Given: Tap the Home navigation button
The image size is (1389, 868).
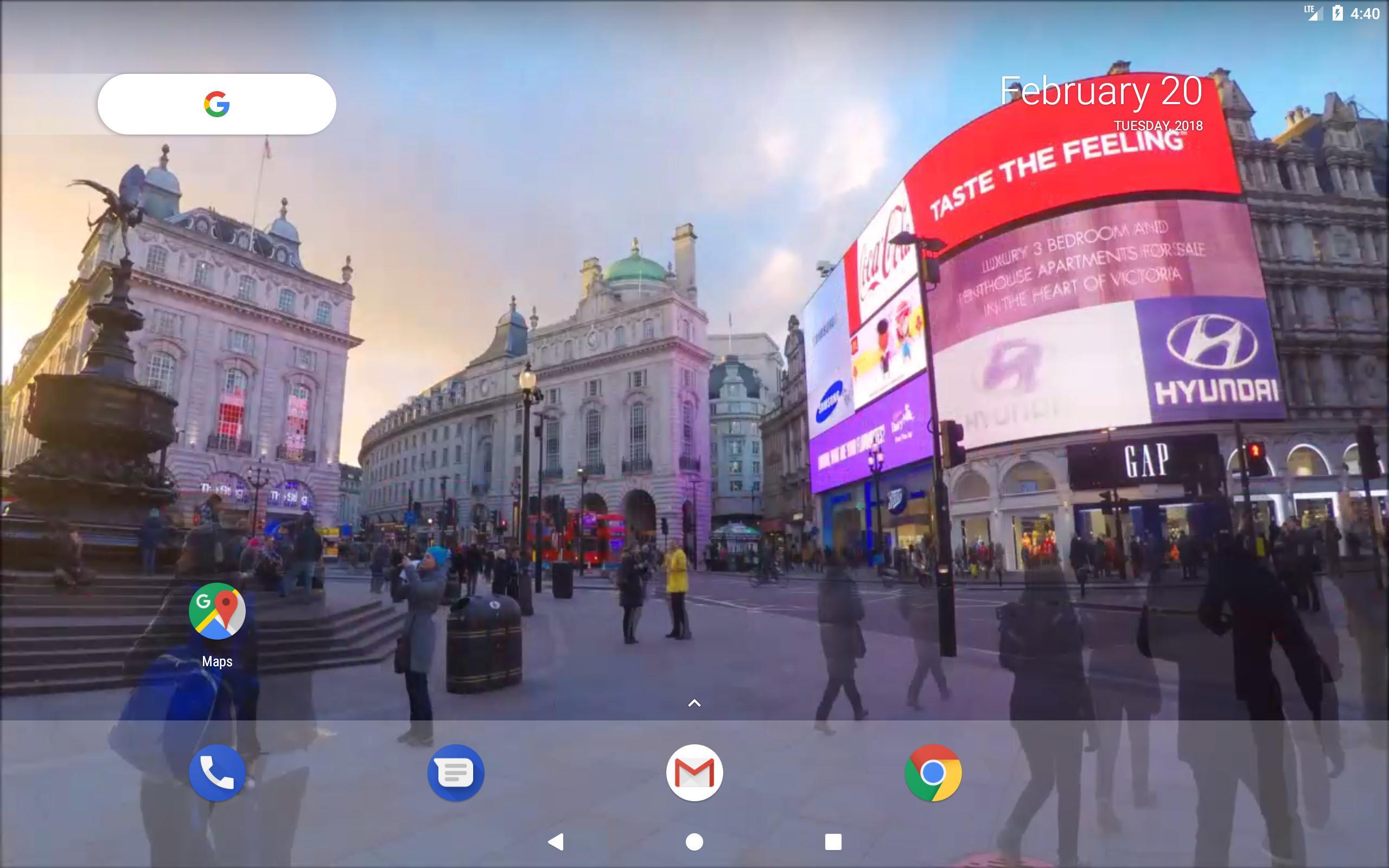Looking at the screenshot, I should click(694, 841).
